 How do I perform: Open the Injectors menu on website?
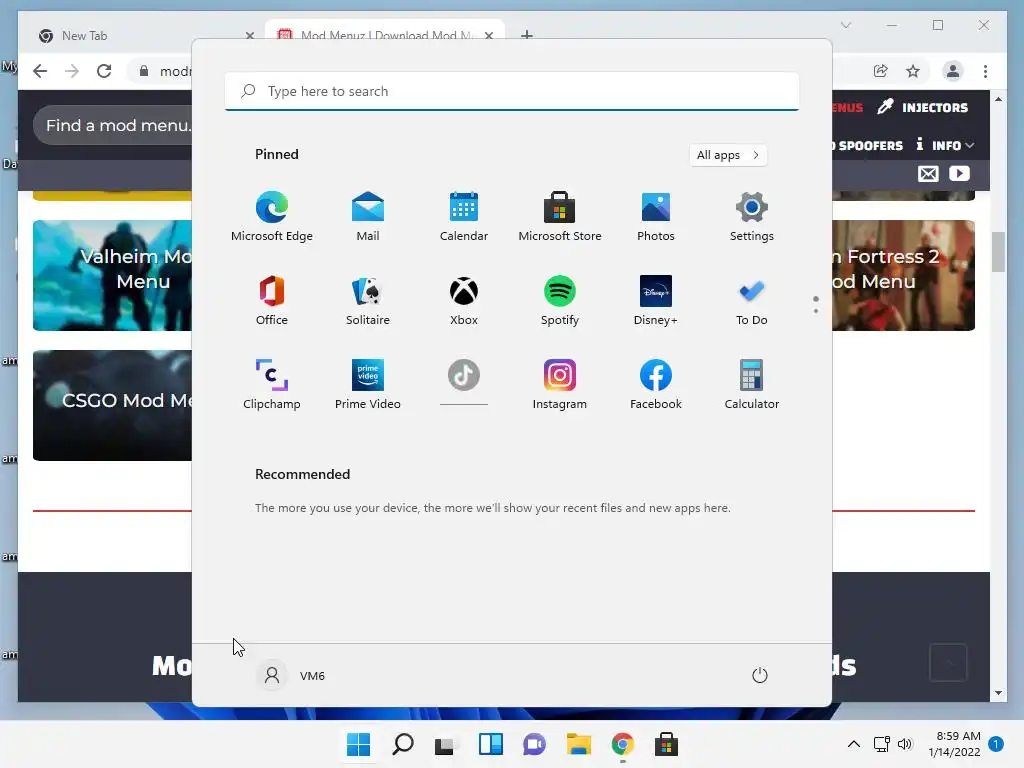(x=923, y=107)
